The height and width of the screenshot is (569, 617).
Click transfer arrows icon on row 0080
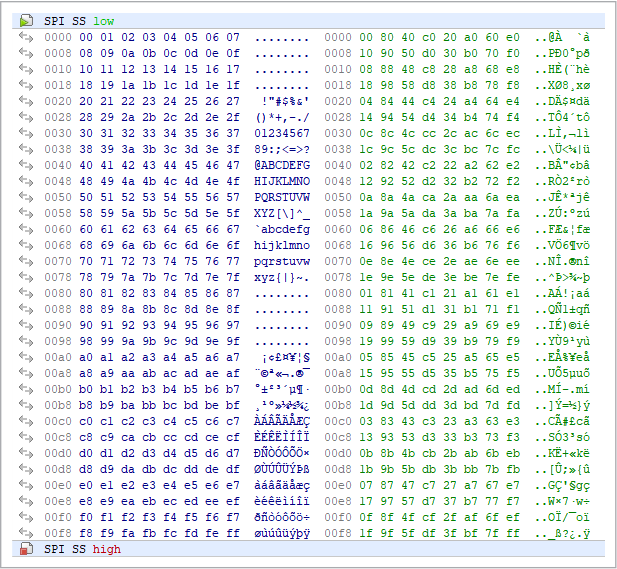[26, 293]
